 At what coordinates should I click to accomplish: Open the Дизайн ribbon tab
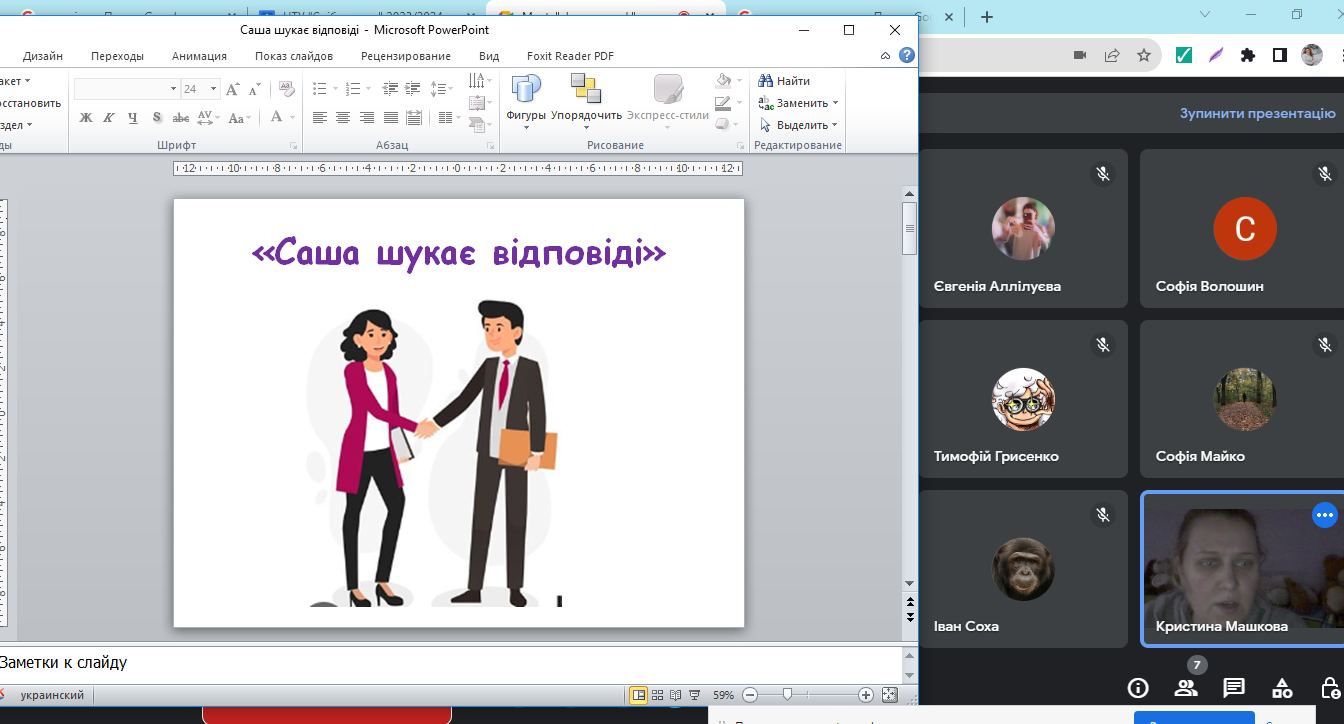[43, 56]
